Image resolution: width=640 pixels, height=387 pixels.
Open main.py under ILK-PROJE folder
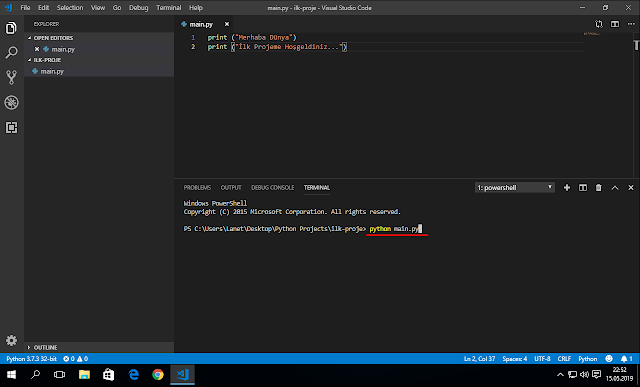[99, 71]
